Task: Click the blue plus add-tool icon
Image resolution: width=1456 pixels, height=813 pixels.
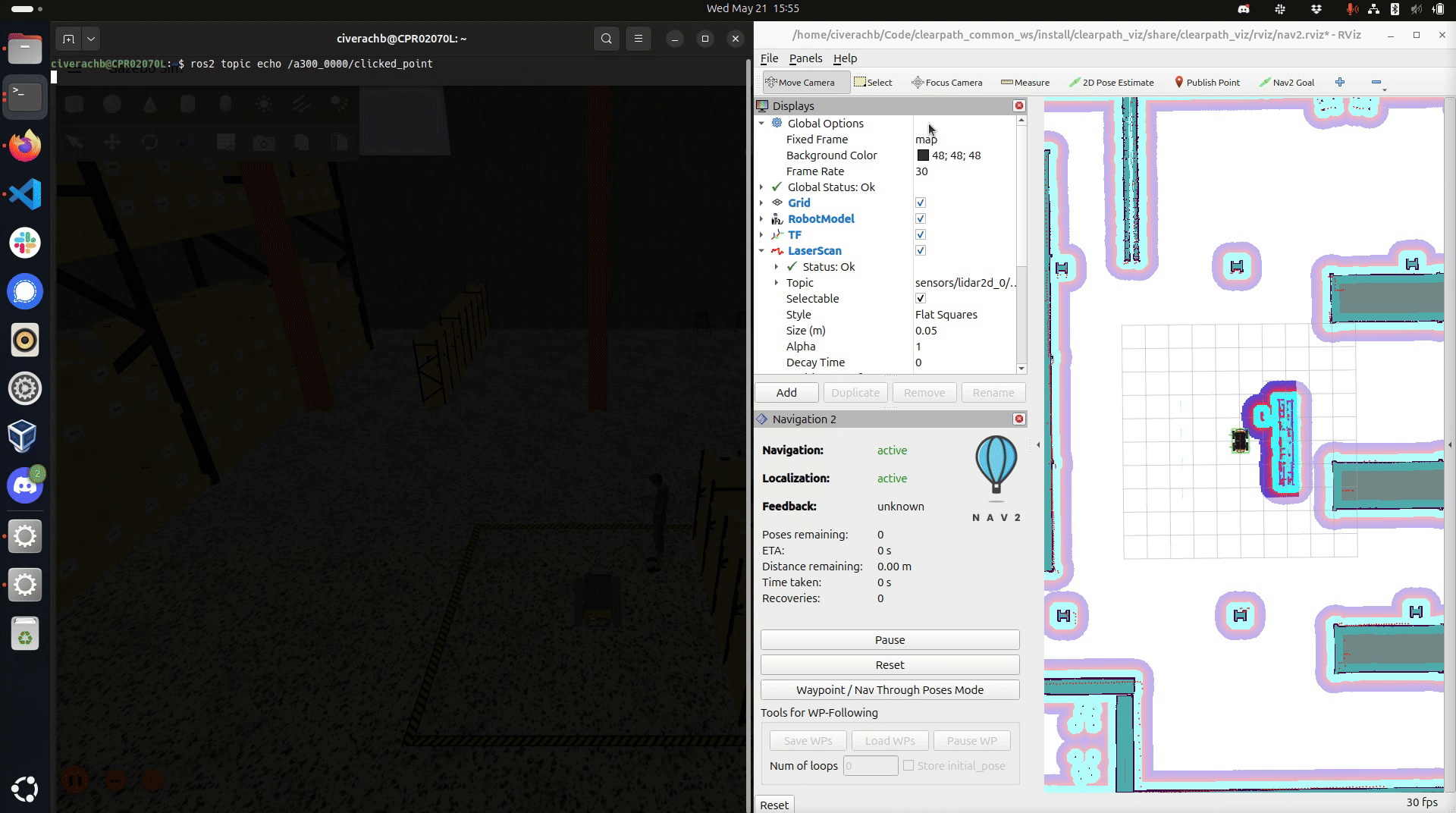Action: (x=1340, y=82)
